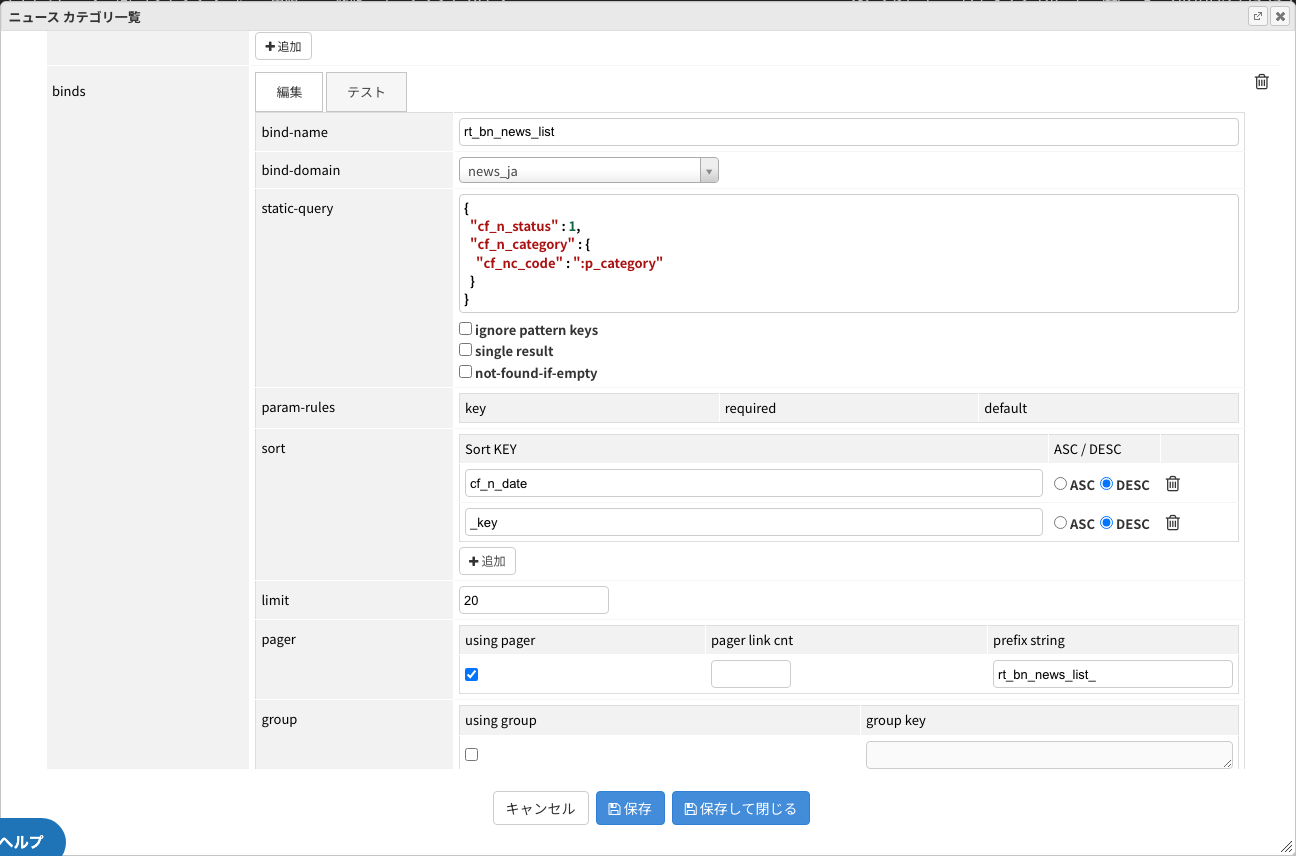
Task: Close the ニュース カテゴリ一覧 dialog
Action: [1279, 16]
